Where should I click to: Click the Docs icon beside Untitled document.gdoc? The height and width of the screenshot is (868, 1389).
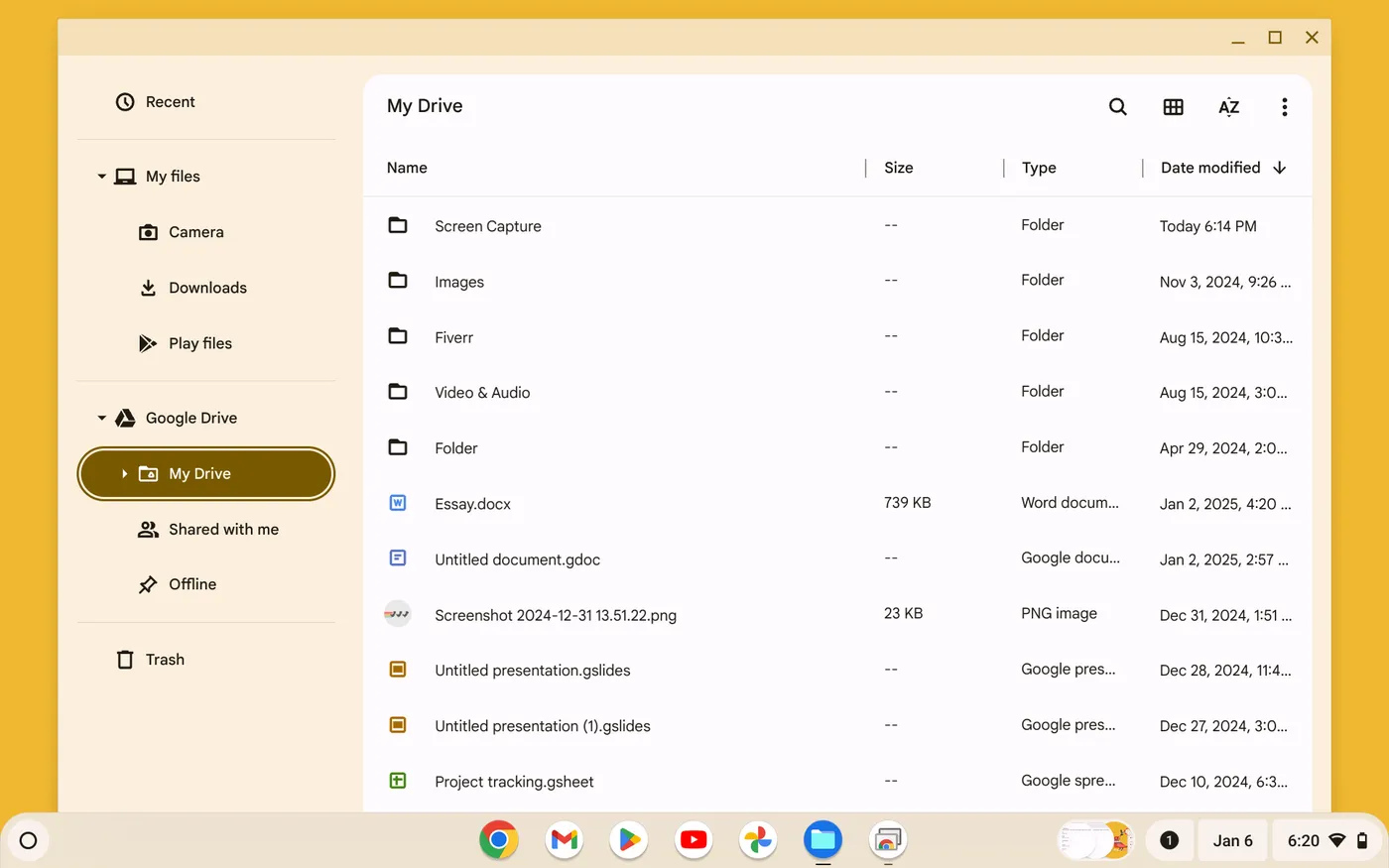coord(398,558)
